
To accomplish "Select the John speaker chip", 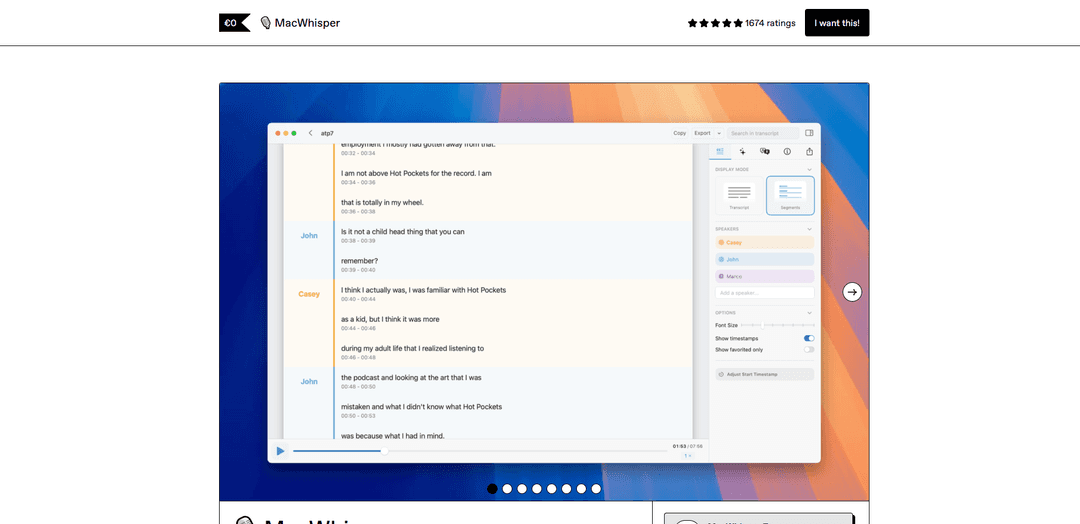I will pos(765,260).
